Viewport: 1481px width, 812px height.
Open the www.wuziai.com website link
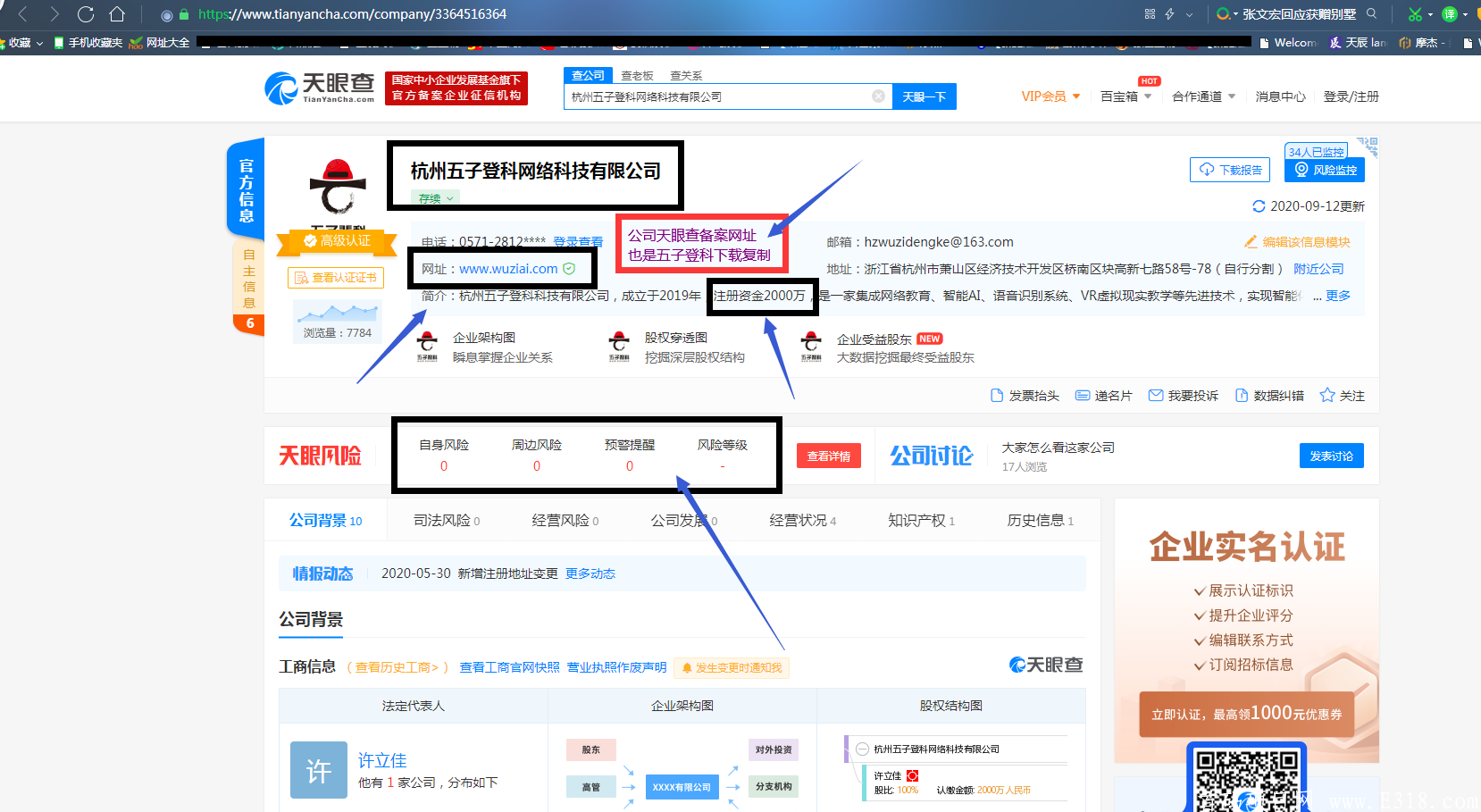[x=510, y=267]
